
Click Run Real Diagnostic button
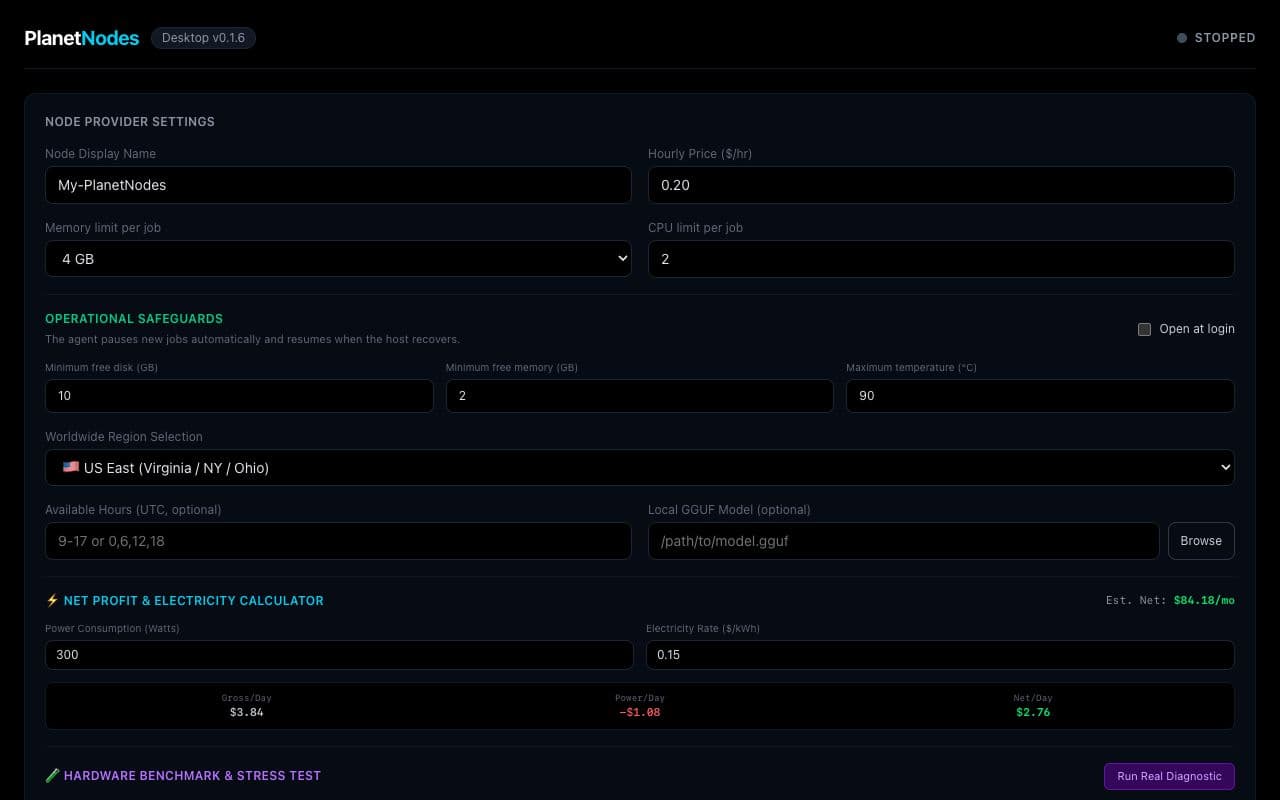1169,776
